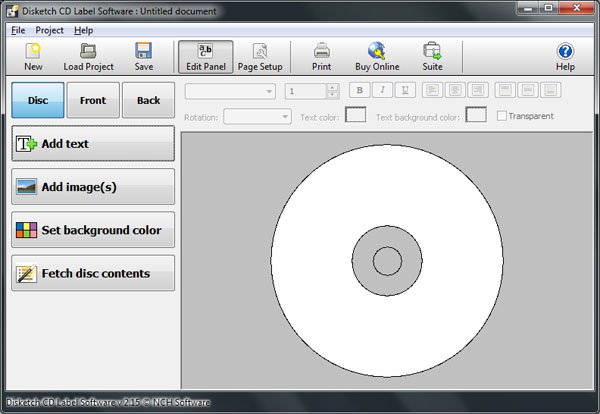Click the Disketch title bar app icon

click(x=12, y=11)
